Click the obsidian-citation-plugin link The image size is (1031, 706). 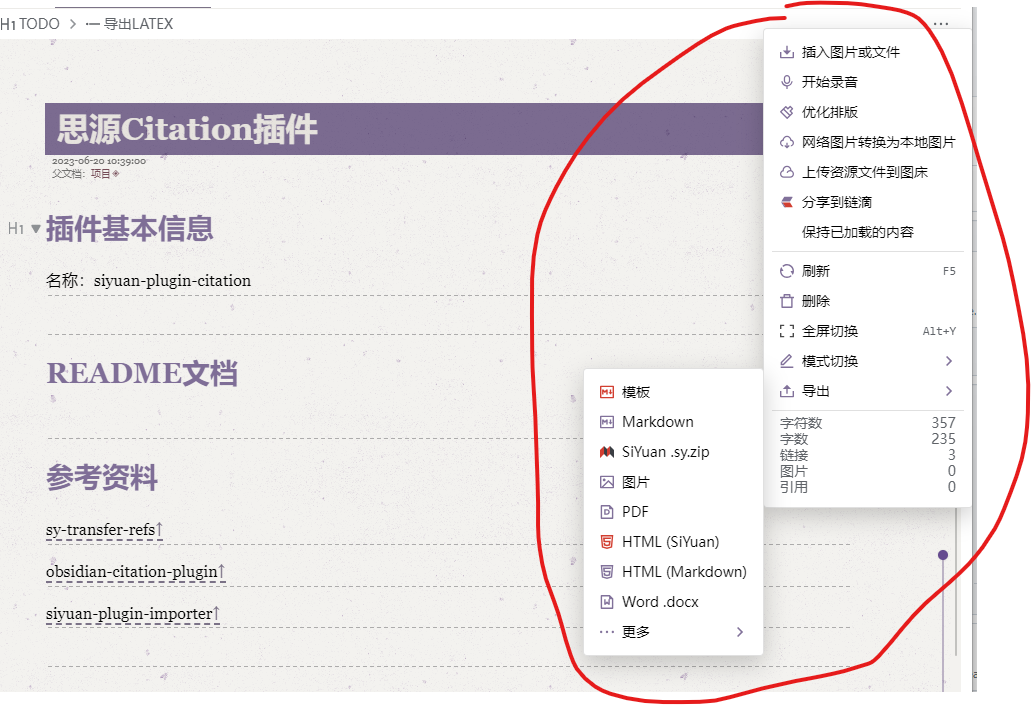click(x=128, y=573)
